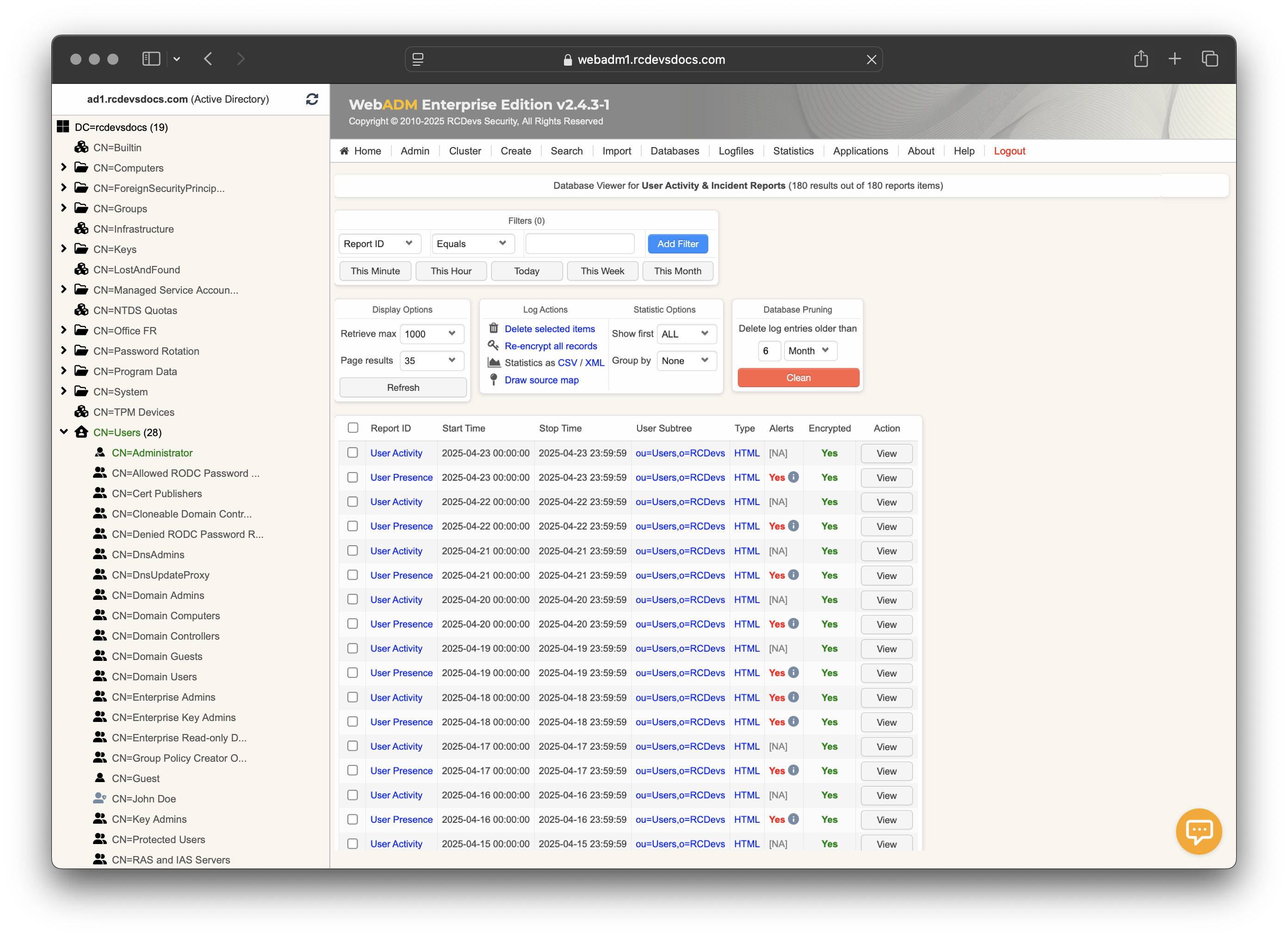Open the Statistics menu
This screenshot has height=937, width=1288.
pos(793,150)
